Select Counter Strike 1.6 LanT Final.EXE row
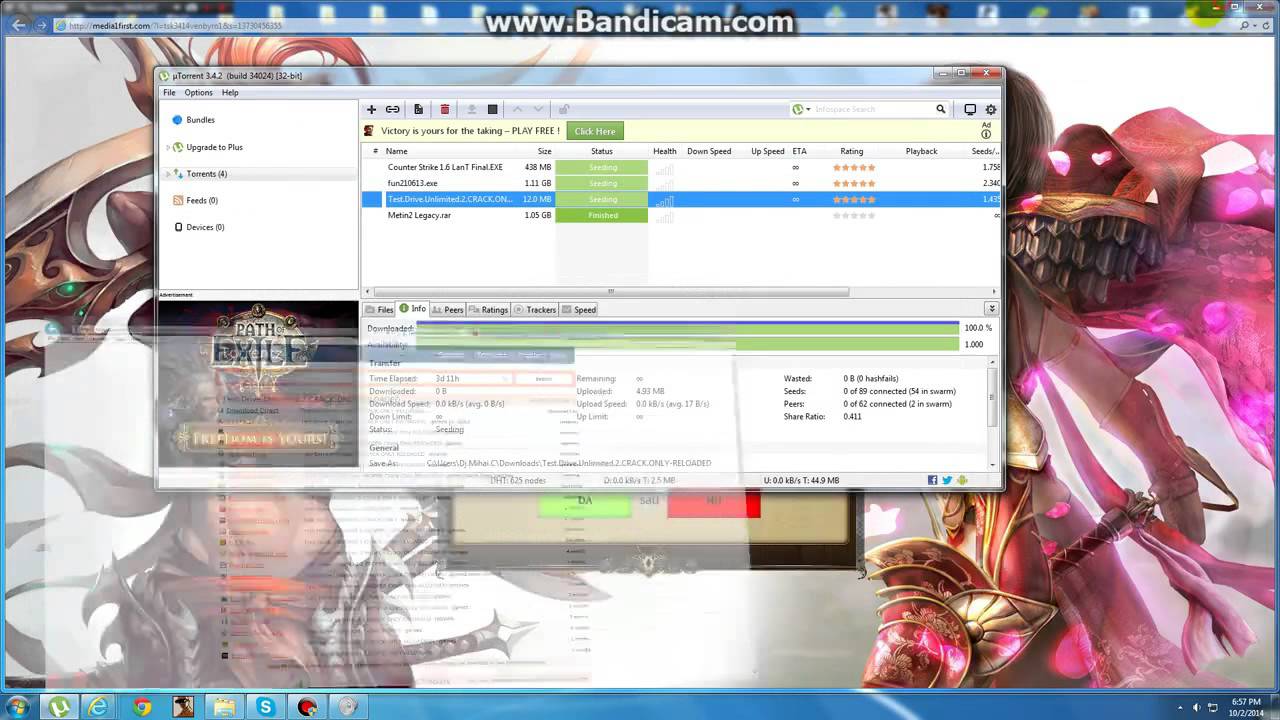The image size is (1280, 720). [680, 167]
